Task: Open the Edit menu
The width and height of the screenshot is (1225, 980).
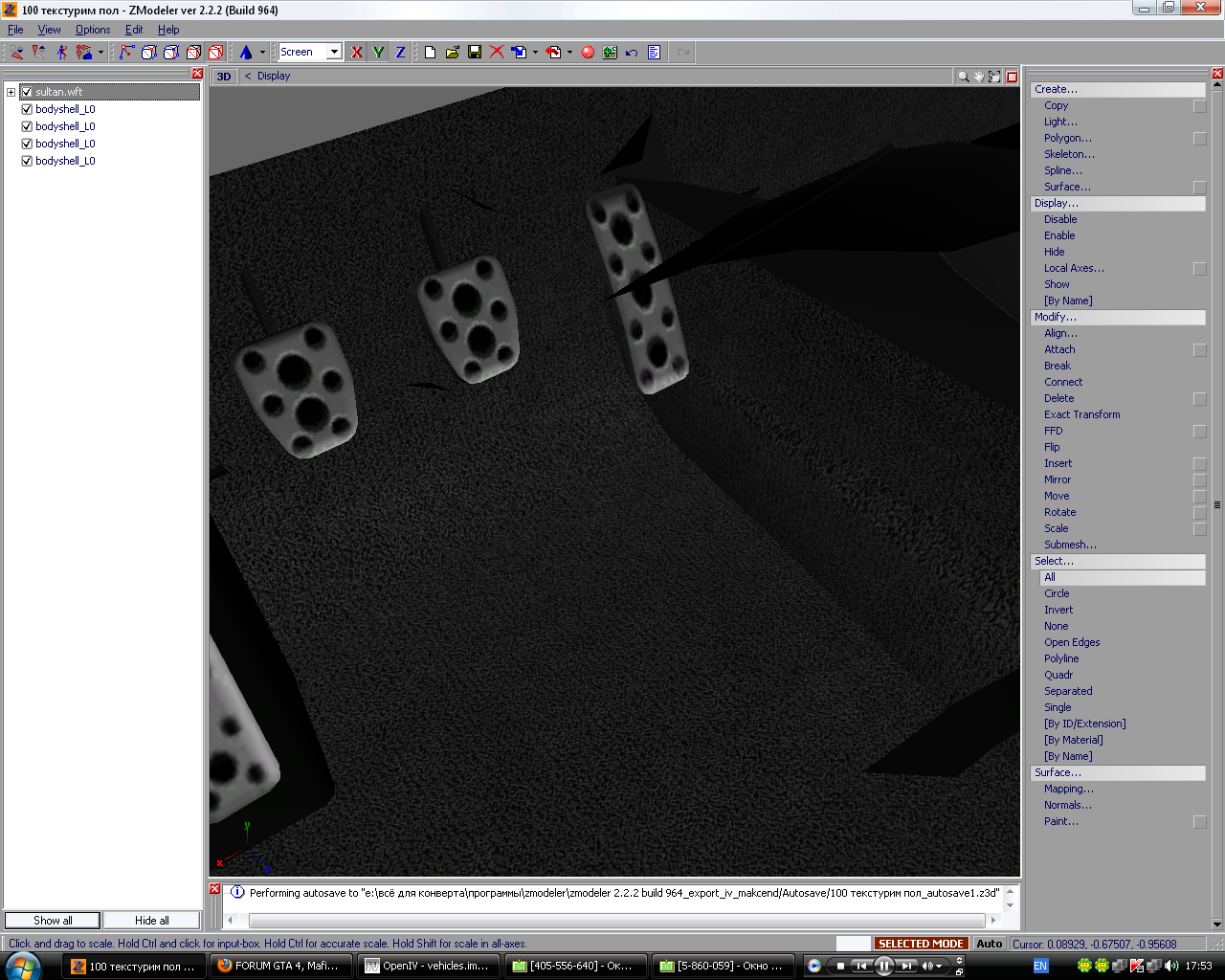Action: tap(134, 30)
